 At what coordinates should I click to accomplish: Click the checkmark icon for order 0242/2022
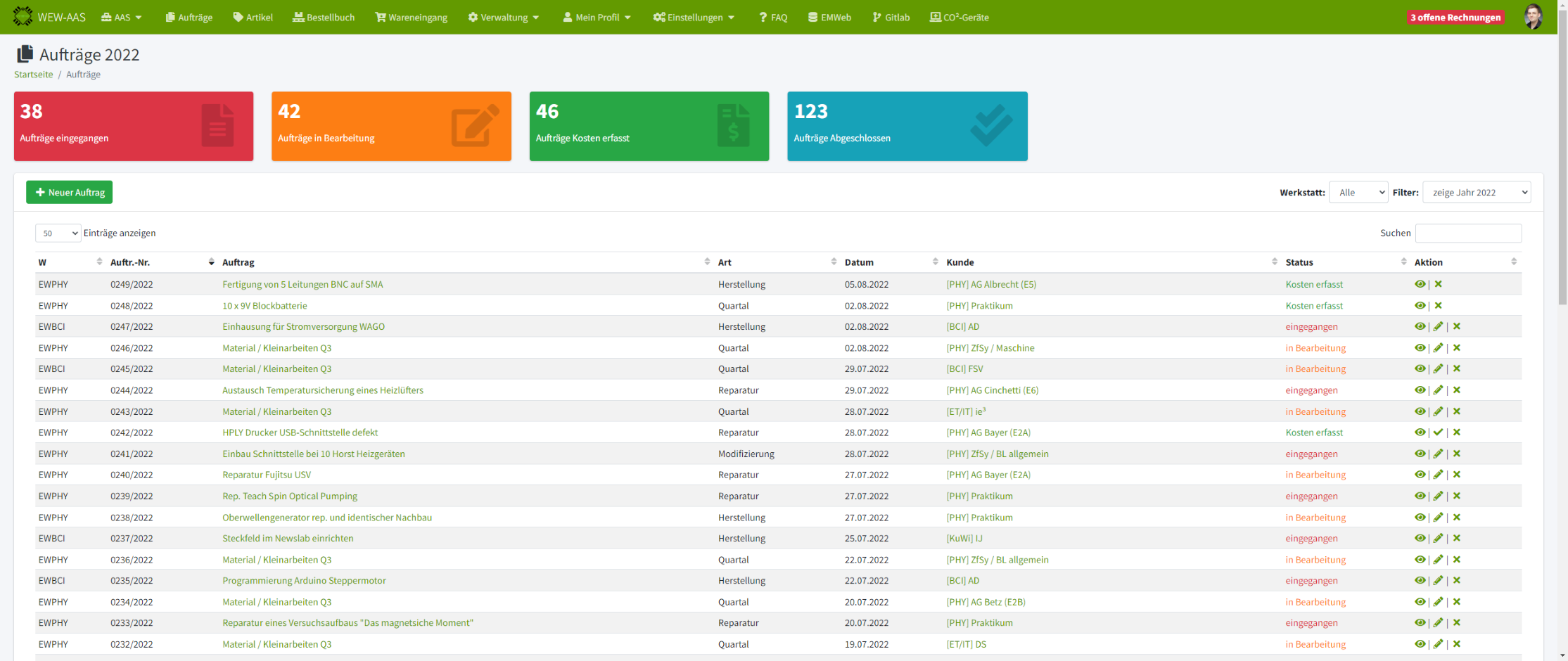point(1438,432)
